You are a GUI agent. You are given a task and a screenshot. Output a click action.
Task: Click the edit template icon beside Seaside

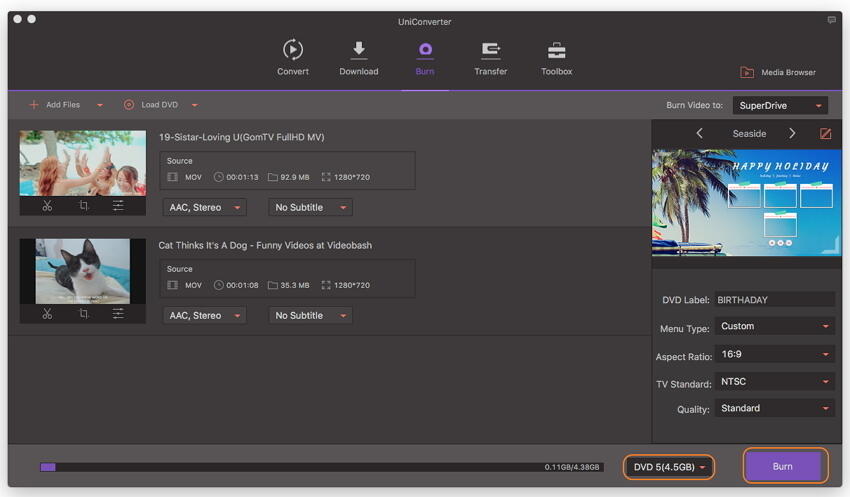pos(825,133)
